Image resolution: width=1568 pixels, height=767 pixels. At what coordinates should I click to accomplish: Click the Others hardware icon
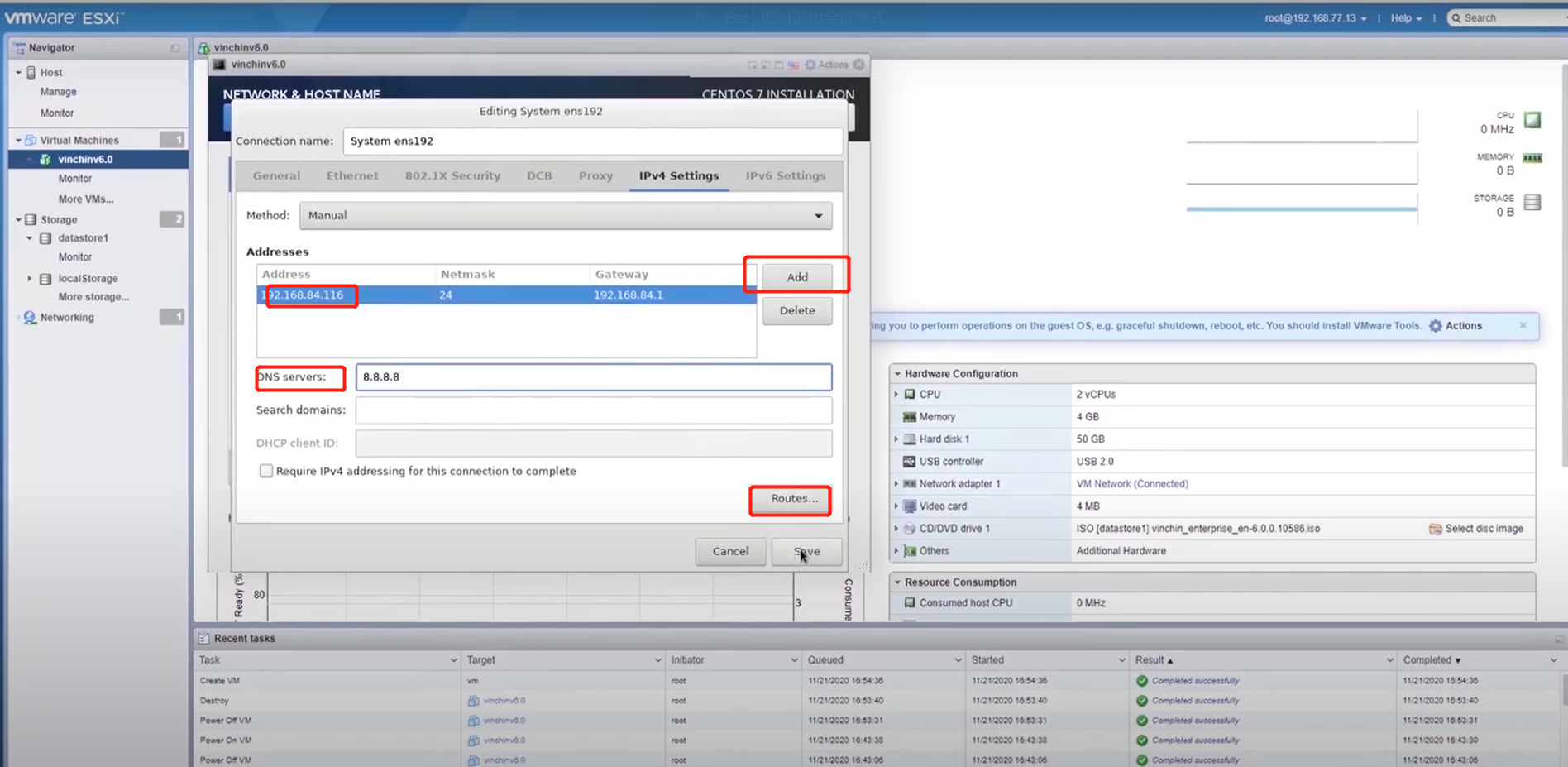coord(910,551)
